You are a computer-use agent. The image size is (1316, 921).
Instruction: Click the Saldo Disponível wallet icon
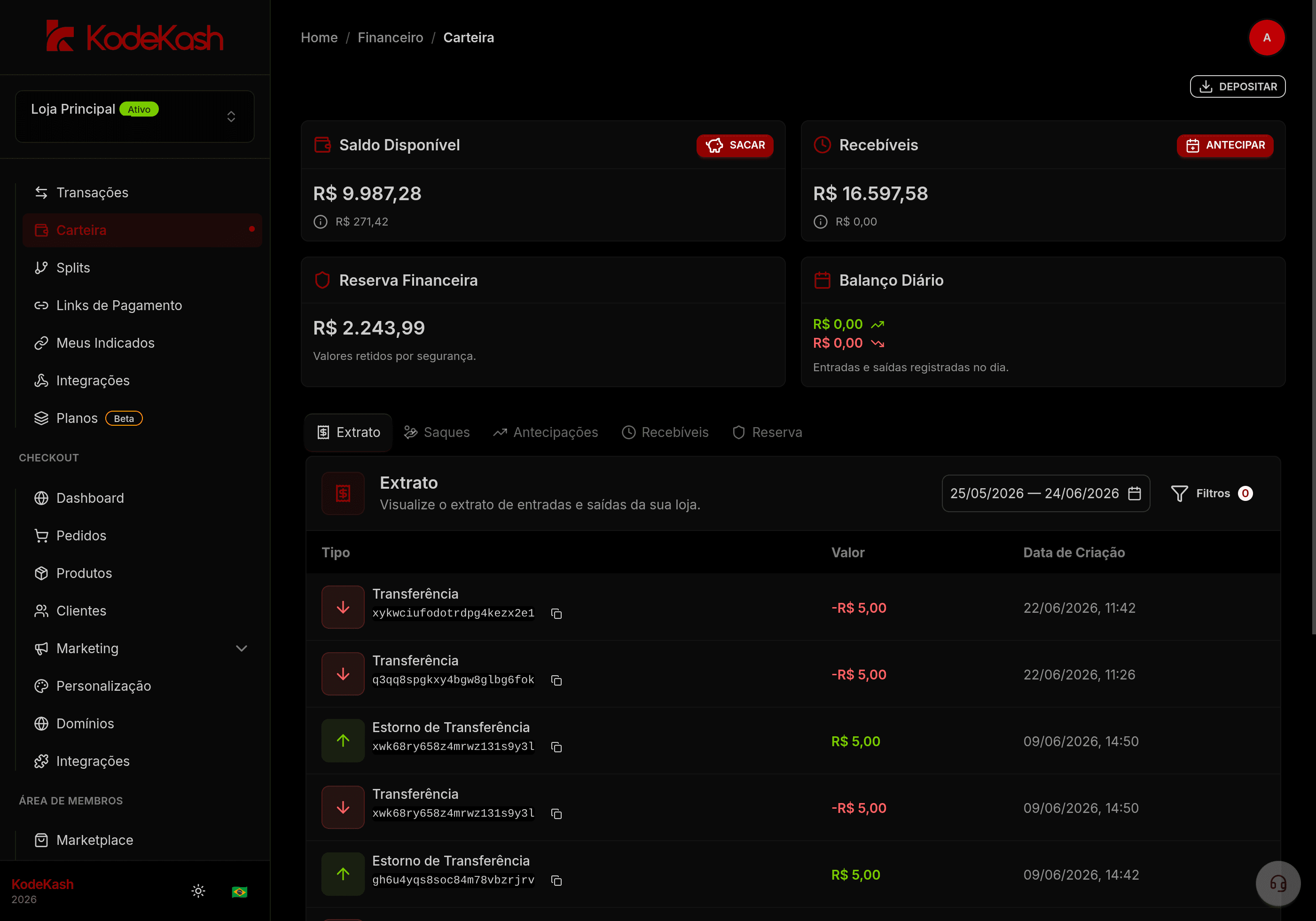pos(322,144)
